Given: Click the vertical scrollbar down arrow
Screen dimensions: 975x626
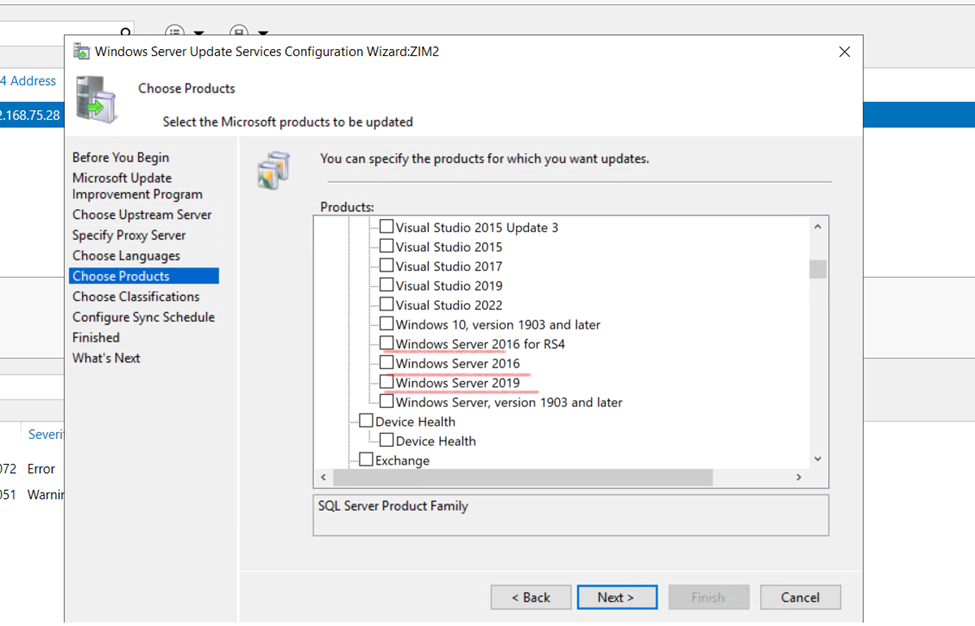Looking at the screenshot, I should pos(817,459).
